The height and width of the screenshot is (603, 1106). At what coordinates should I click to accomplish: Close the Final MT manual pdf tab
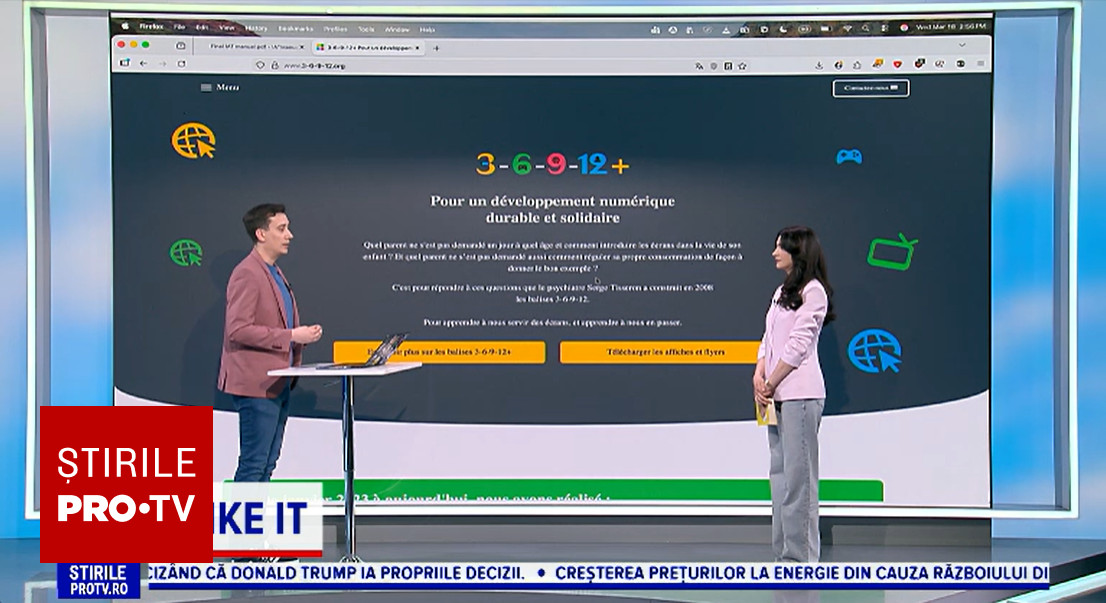tap(302, 47)
